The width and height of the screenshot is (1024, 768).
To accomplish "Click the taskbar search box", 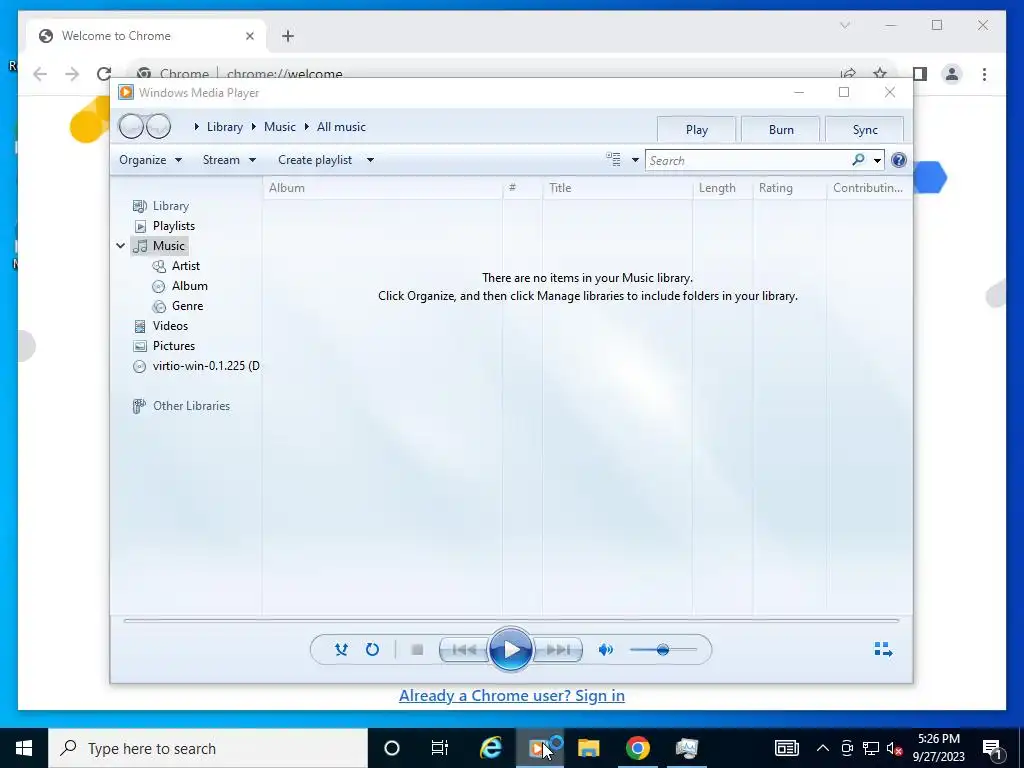I will pyautogui.click(x=208, y=748).
